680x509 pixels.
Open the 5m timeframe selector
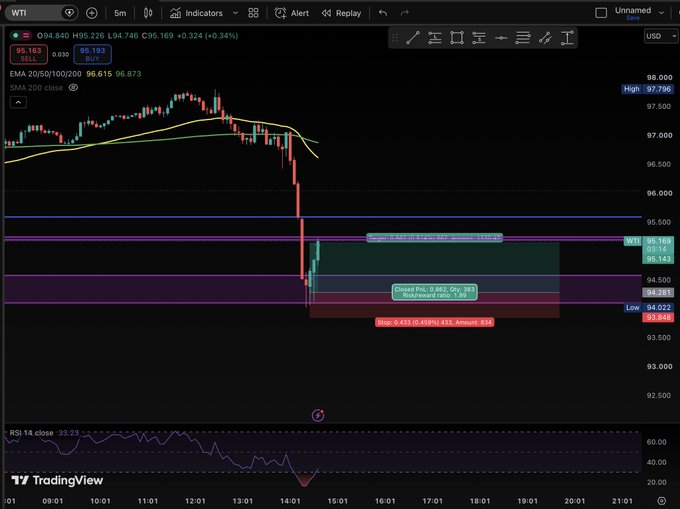click(x=120, y=13)
